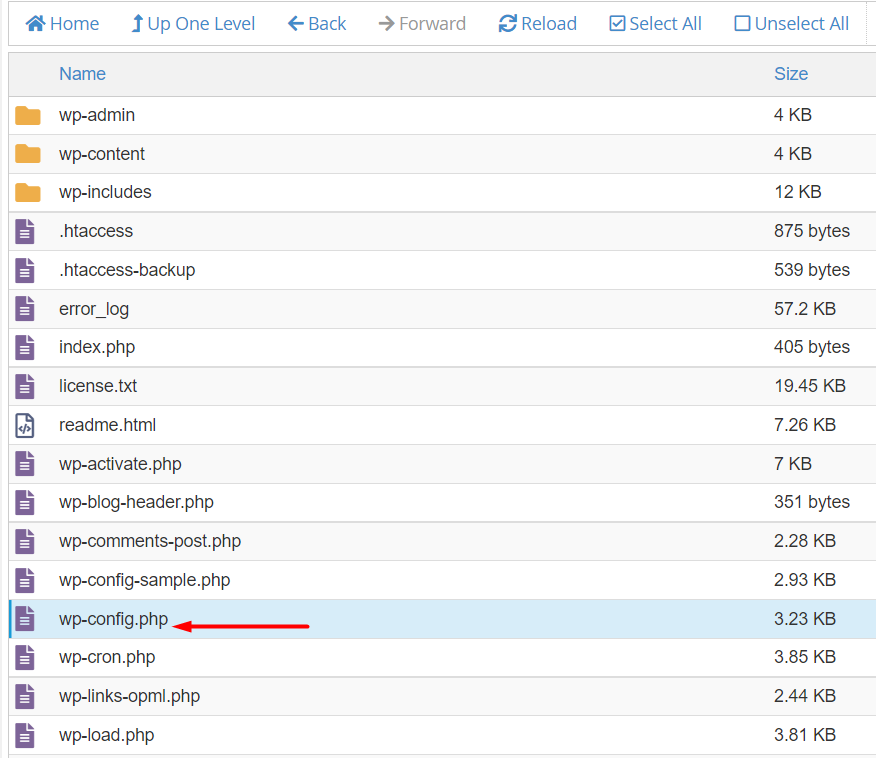The height and width of the screenshot is (758, 876).
Task: Select the wp-admin folder icon
Action: (x=27, y=116)
